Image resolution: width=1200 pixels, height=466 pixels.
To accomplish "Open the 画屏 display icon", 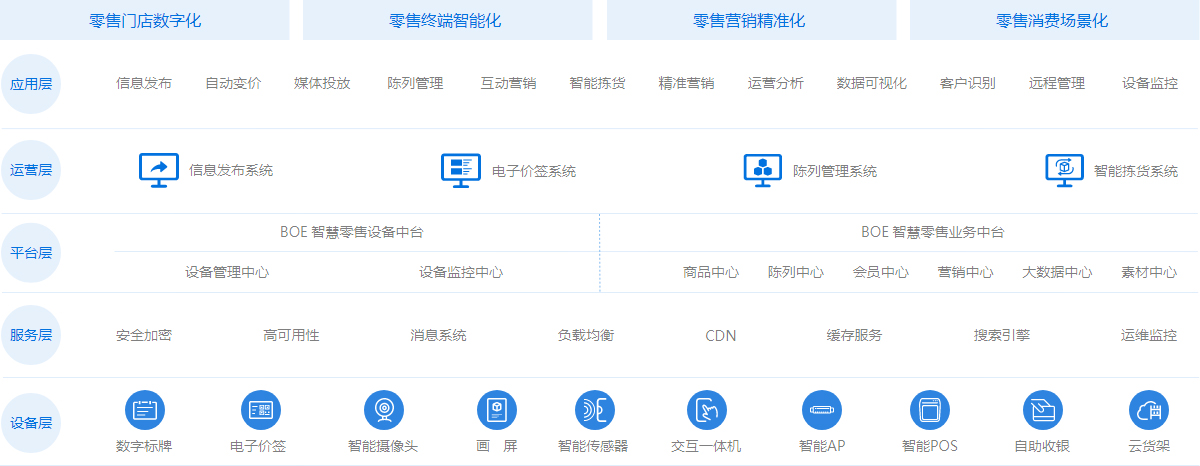I will coord(496,410).
